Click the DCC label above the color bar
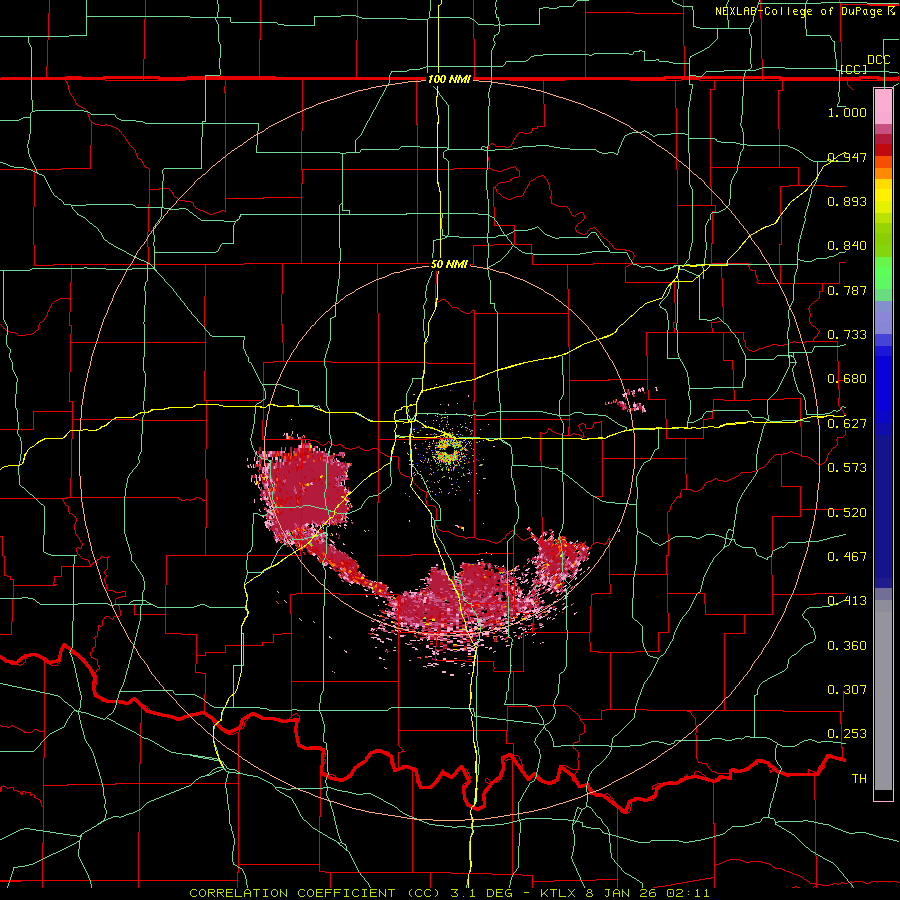 [x=878, y=60]
